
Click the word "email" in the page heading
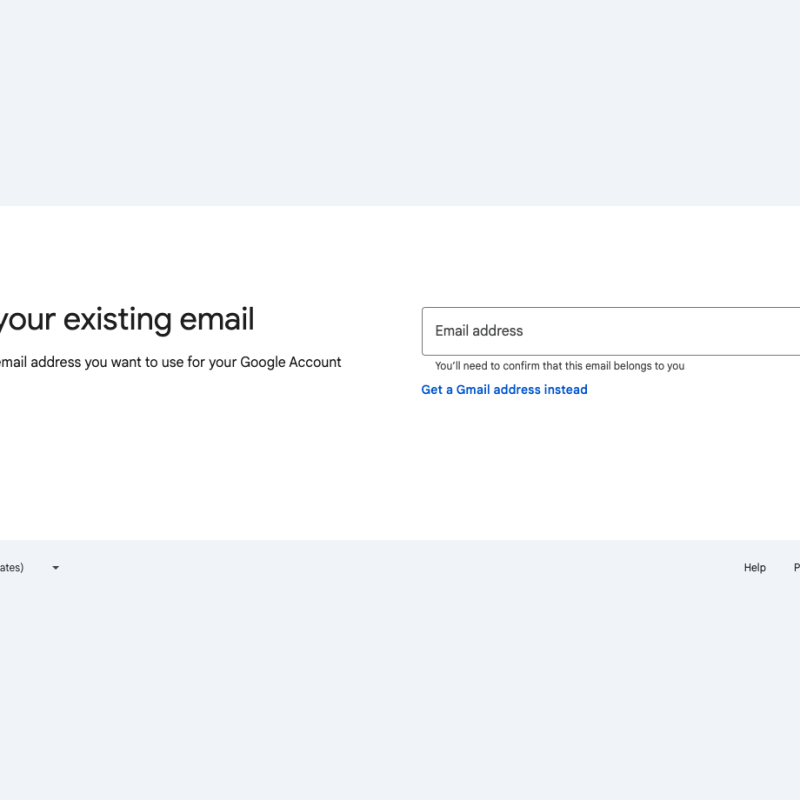click(x=216, y=320)
